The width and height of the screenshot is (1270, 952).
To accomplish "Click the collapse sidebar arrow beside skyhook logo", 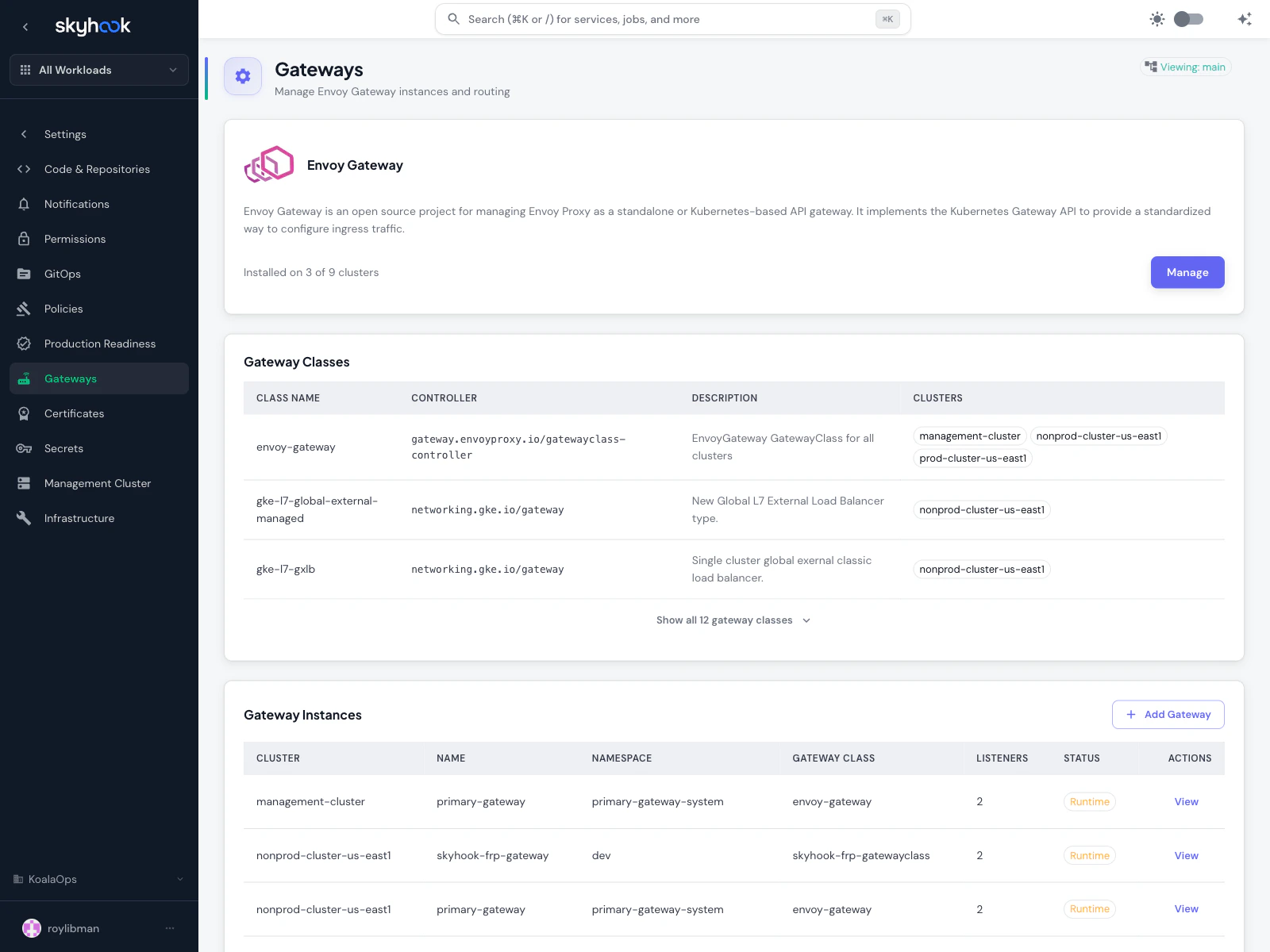I will point(25,27).
